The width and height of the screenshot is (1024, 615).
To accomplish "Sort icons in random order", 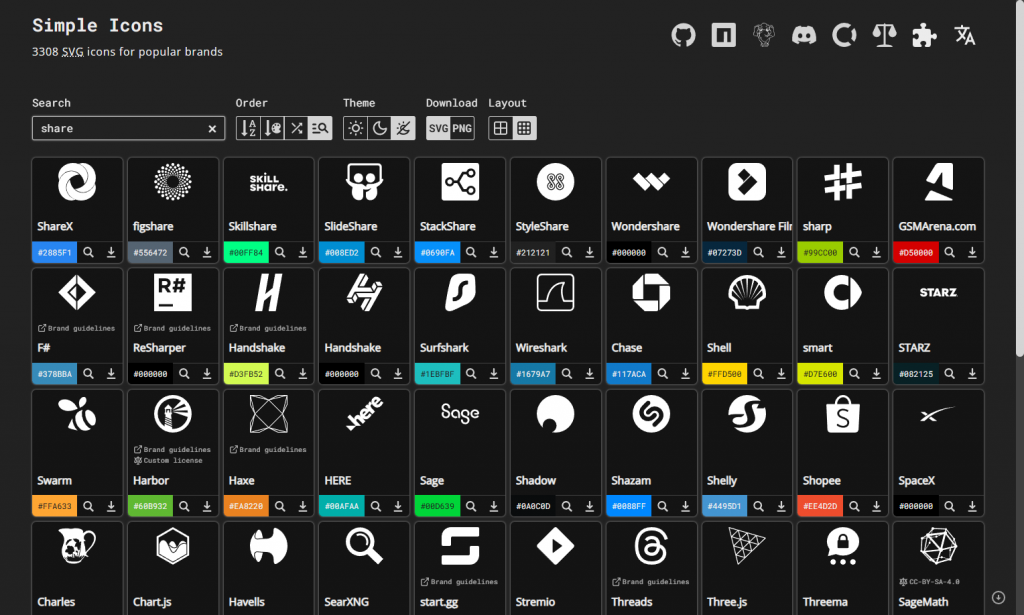I will [296, 128].
